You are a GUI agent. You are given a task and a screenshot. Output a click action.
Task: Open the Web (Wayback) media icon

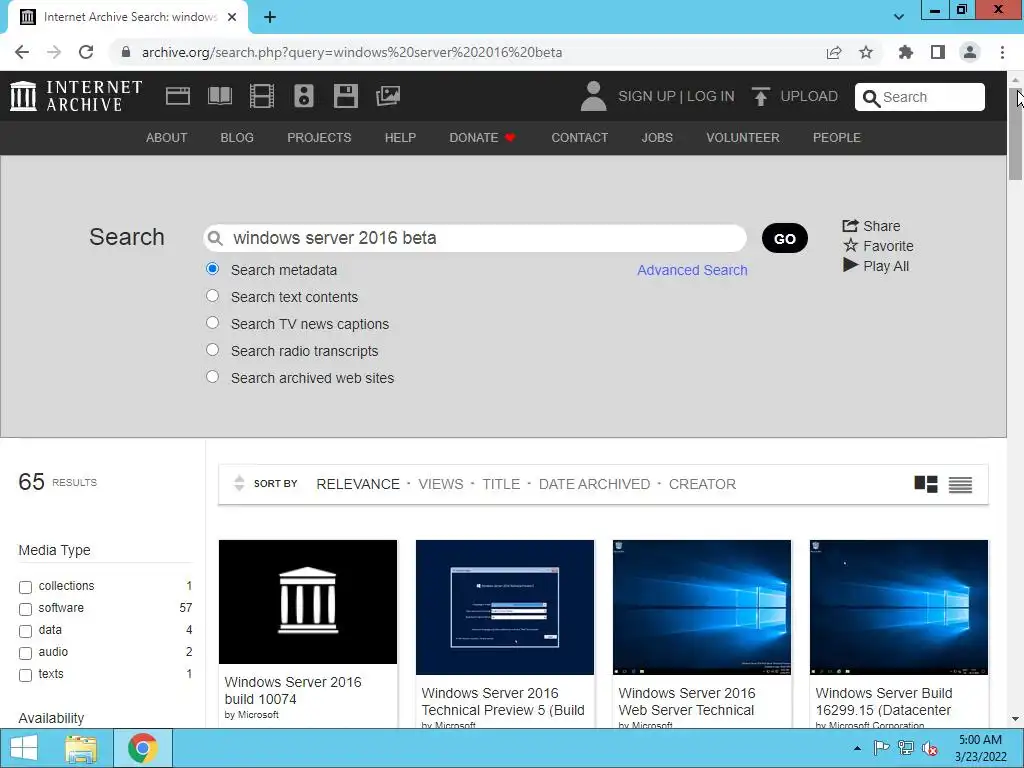pyautogui.click(x=178, y=96)
